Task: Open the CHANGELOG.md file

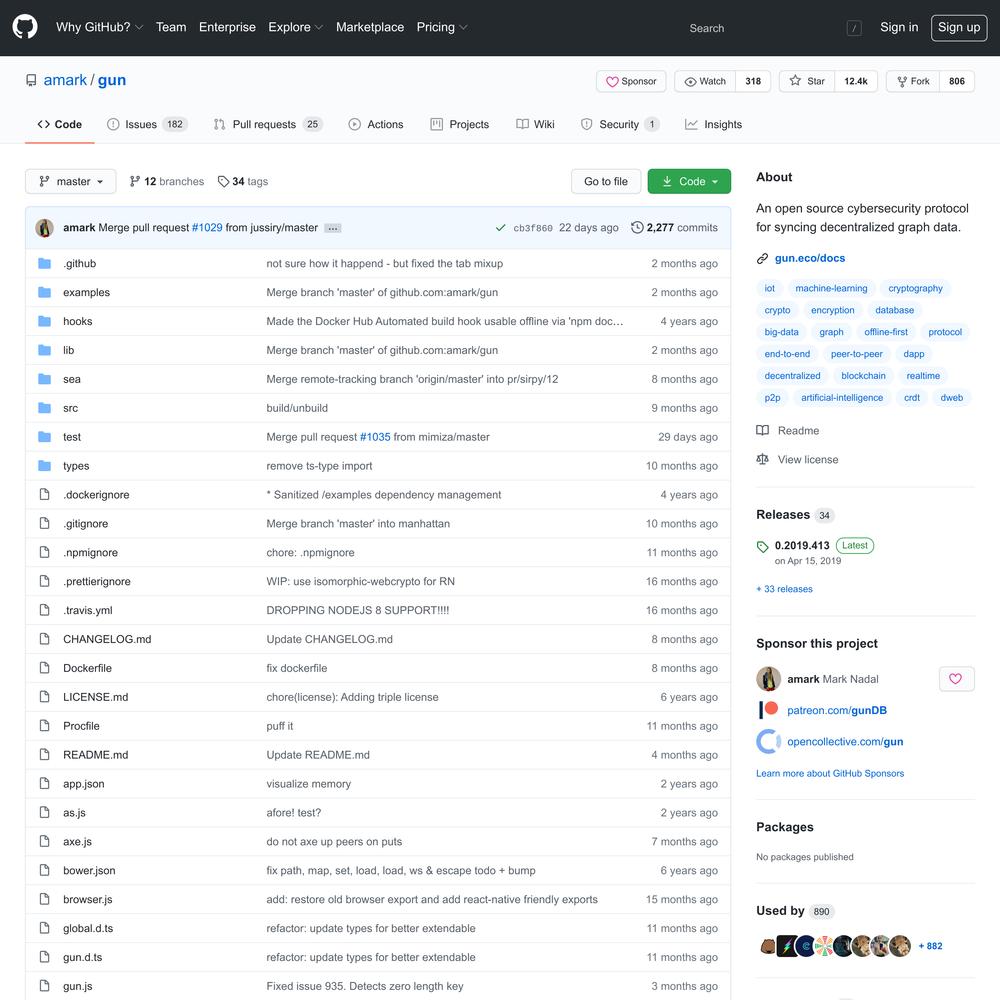Action: [x=107, y=639]
